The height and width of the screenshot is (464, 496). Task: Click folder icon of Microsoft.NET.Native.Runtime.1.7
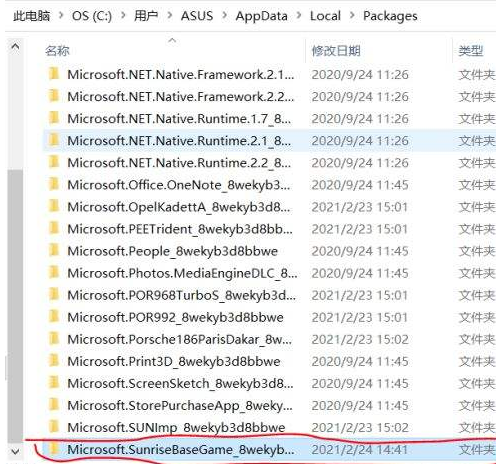pyautogui.click(x=54, y=118)
